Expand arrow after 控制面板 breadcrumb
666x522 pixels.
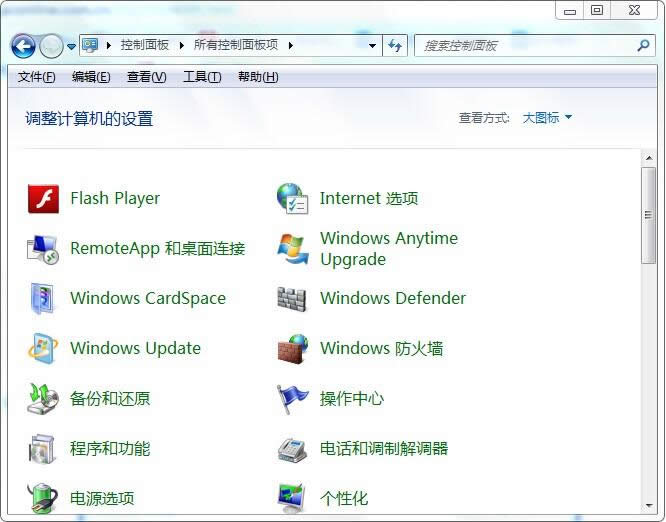click(x=182, y=45)
